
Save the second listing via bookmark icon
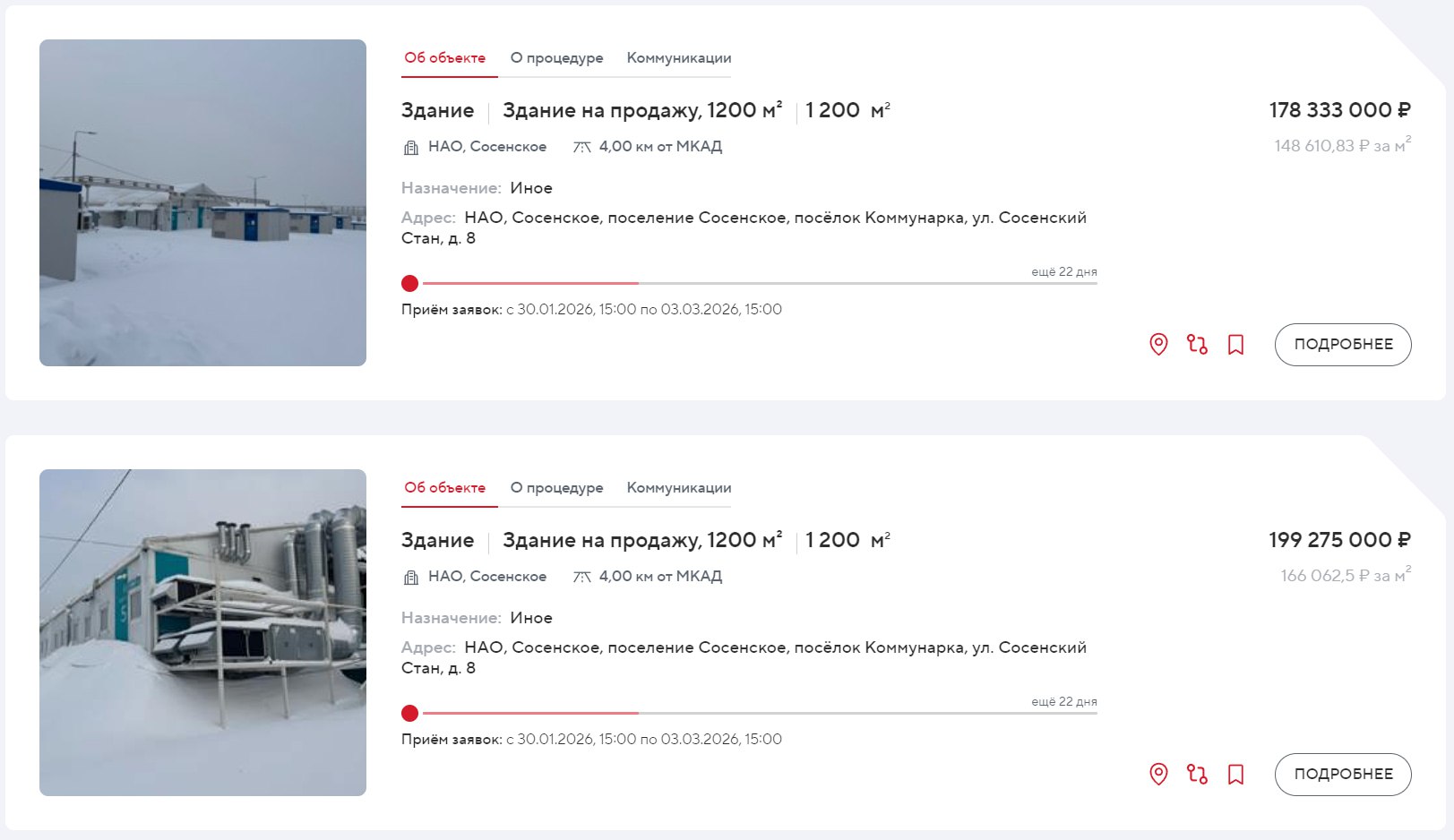pos(1236,774)
